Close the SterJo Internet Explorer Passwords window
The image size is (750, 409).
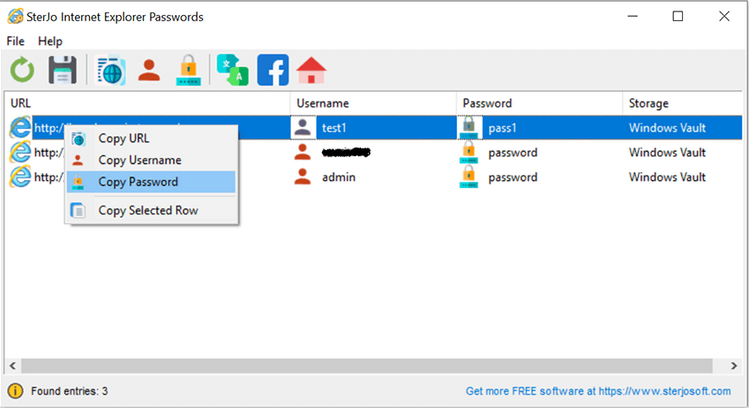724,16
